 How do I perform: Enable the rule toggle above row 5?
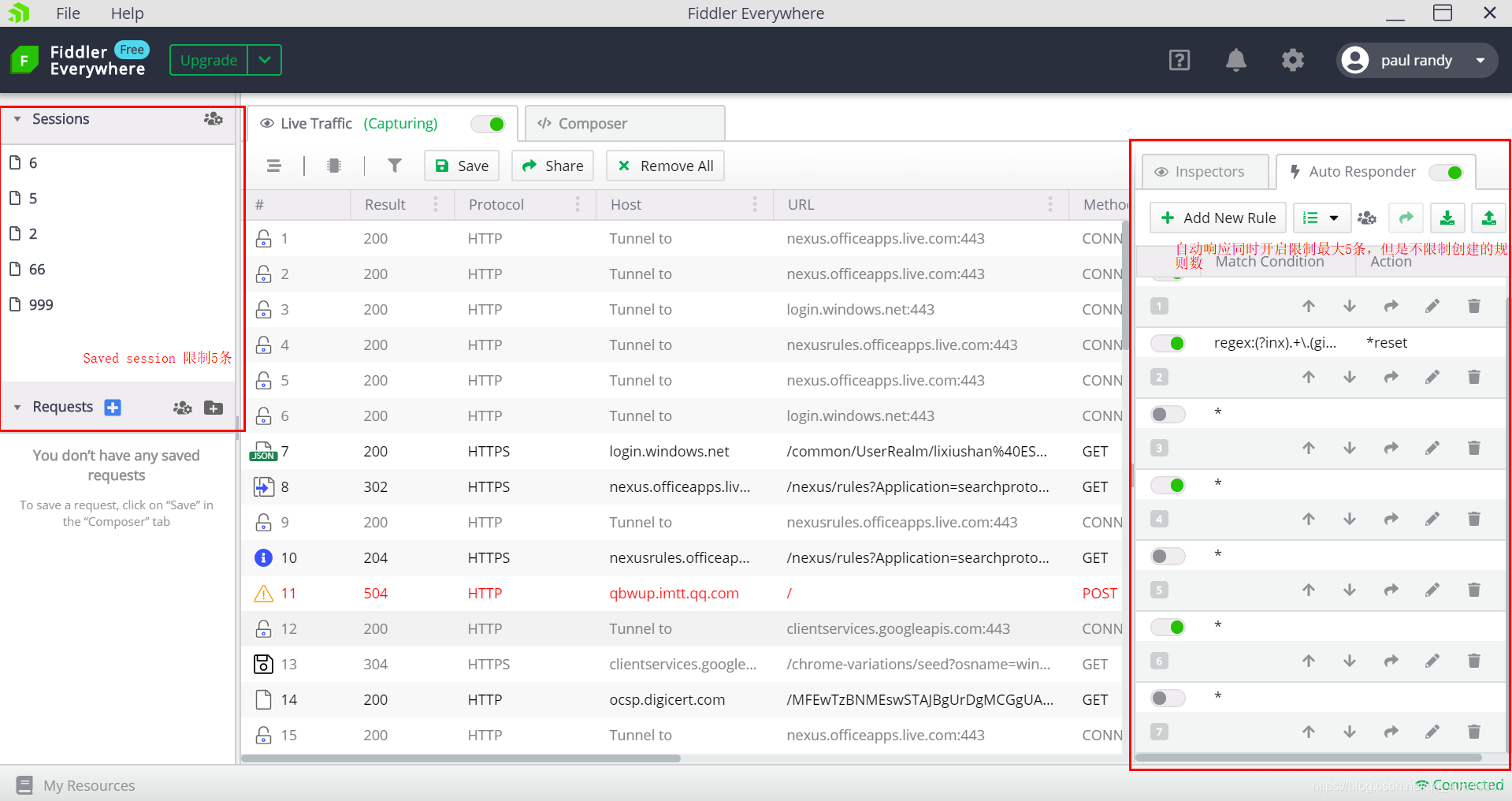pyautogui.click(x=1168, y=556)
